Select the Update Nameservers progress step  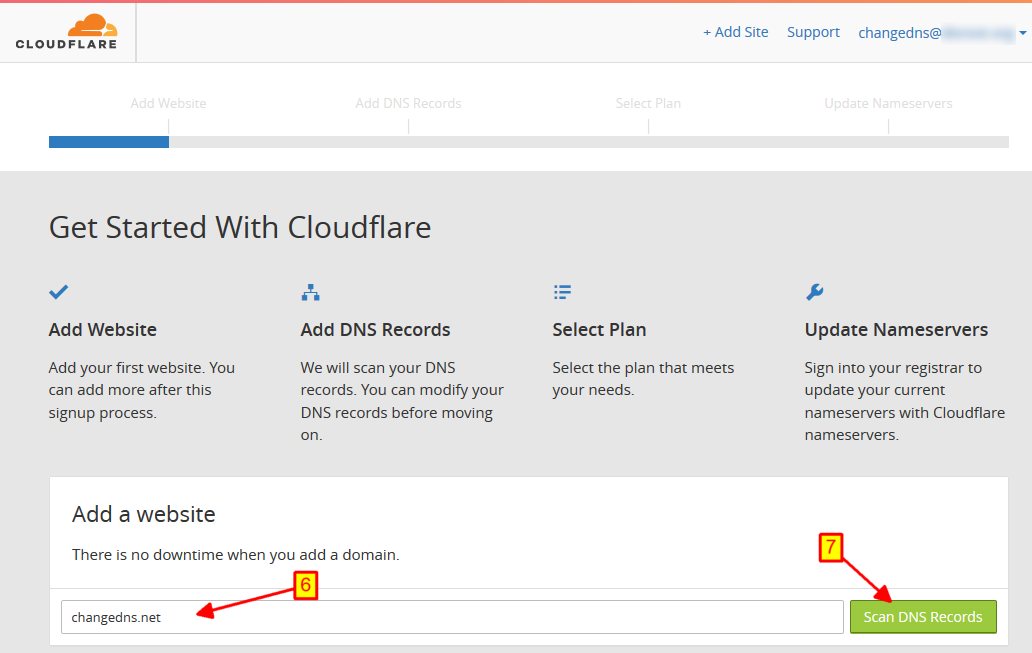point(888,103)
